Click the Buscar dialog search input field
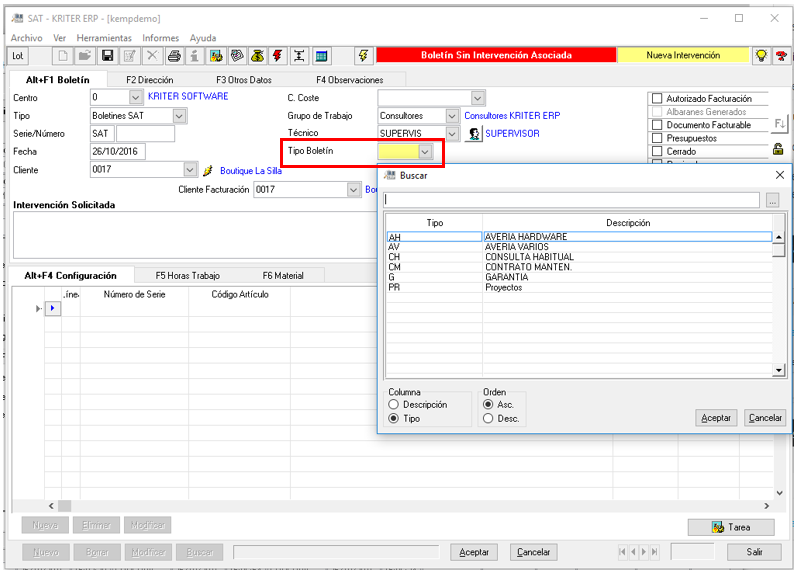 tap(572, 200)
